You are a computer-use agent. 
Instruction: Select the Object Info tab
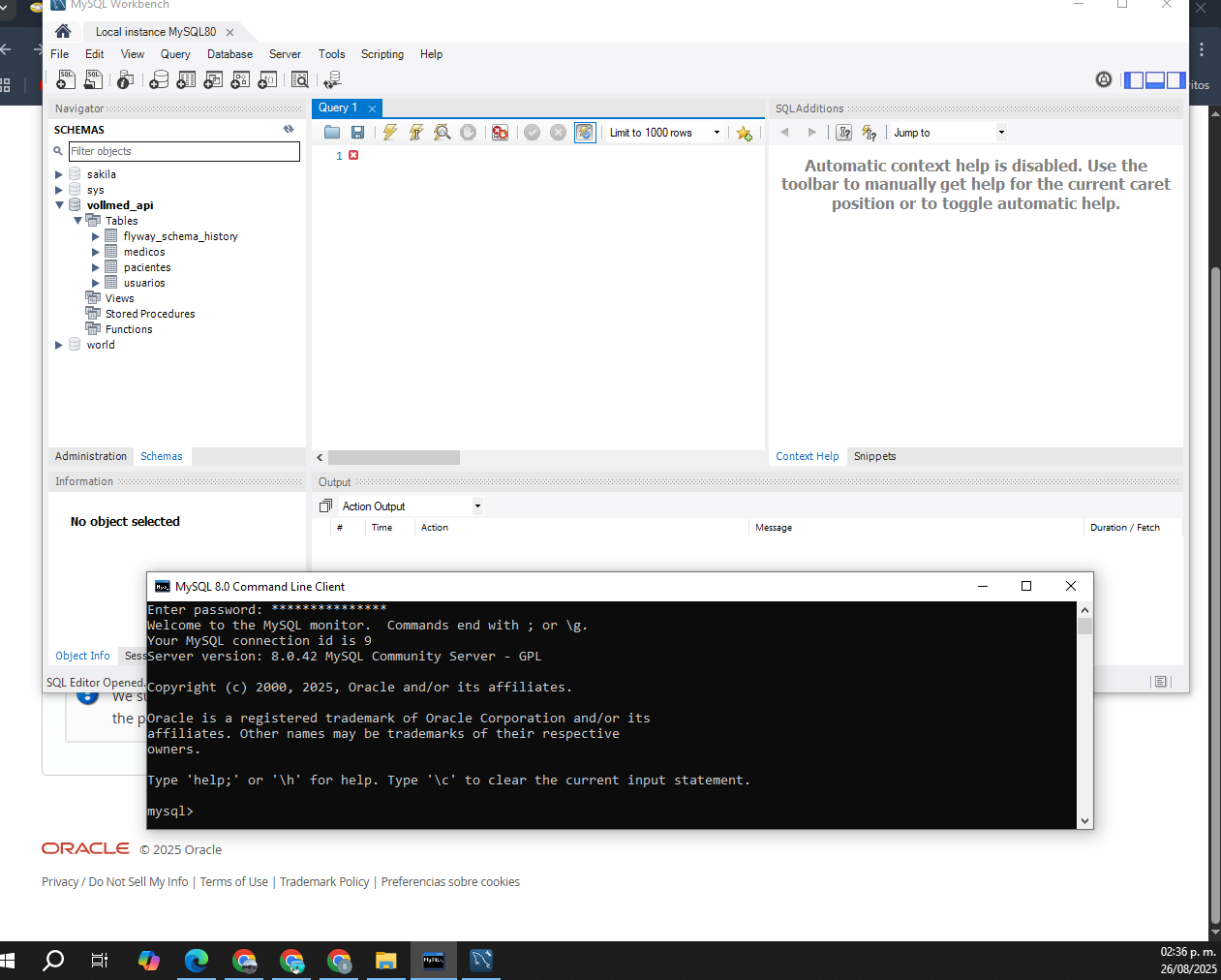82,656
